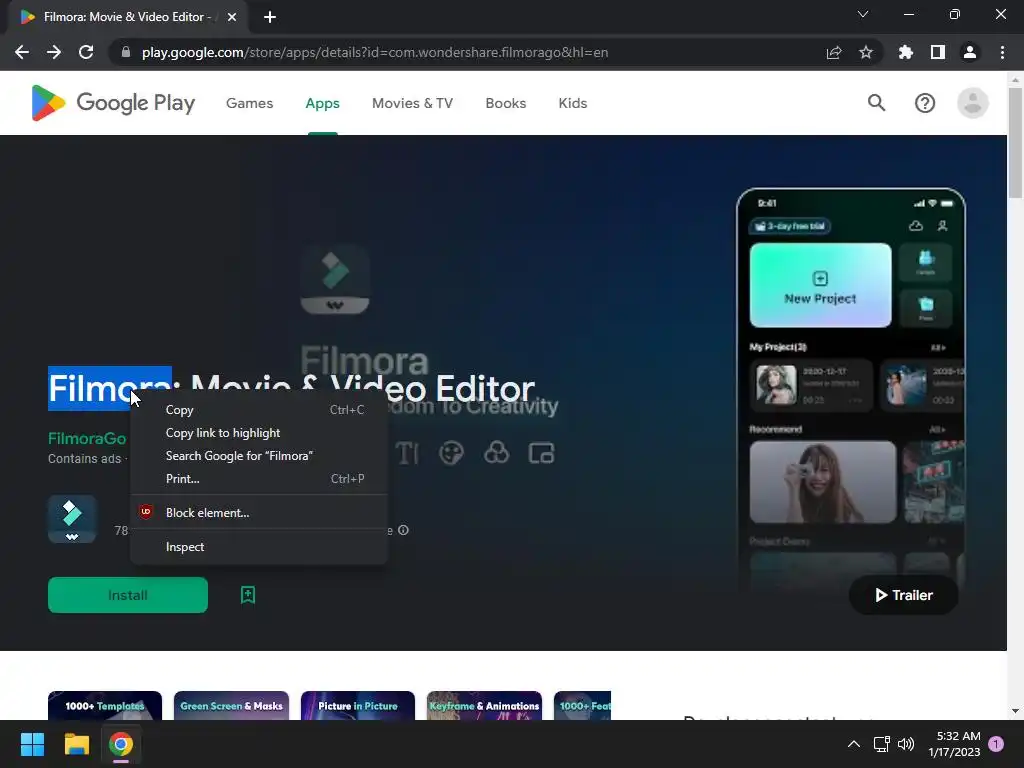Choose Copy in the context menu
The image size is (1024, 768).
coord(259,410)
